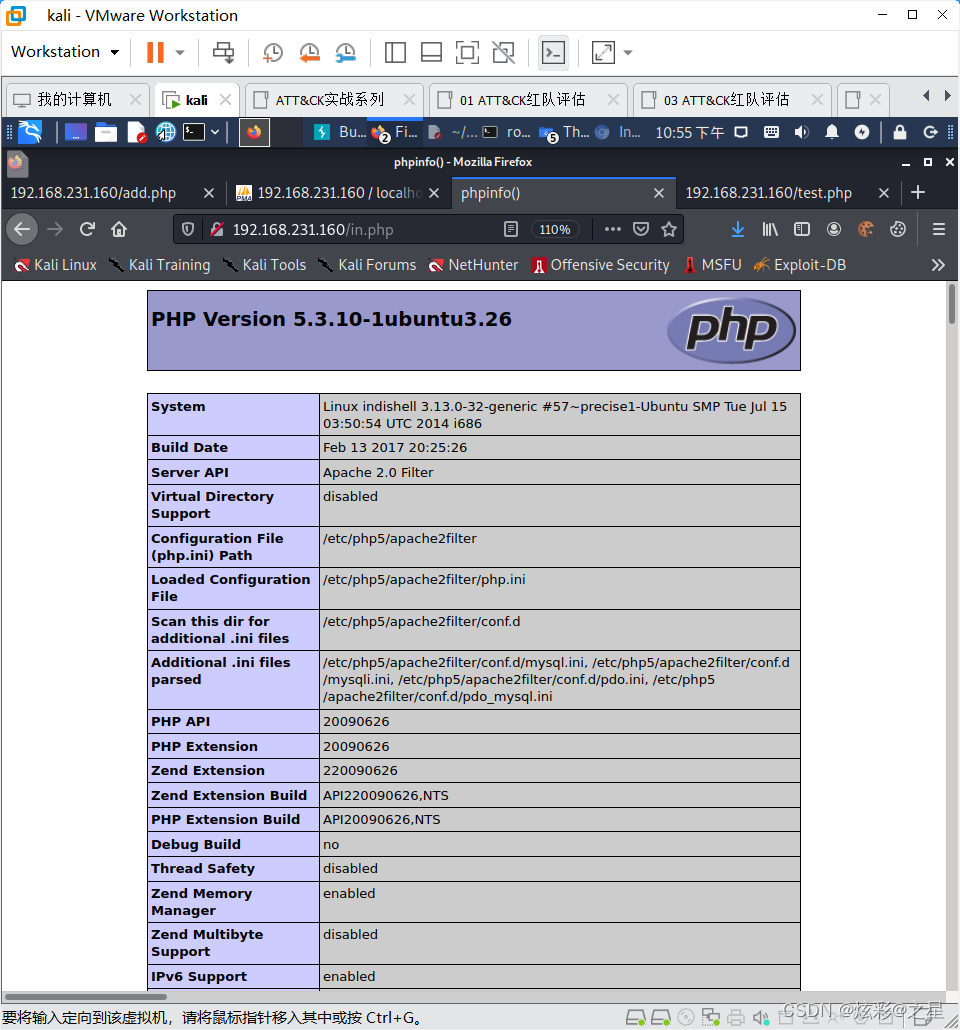
Task: Take a snapshot of the VM
Action: [x=273, y=53]
